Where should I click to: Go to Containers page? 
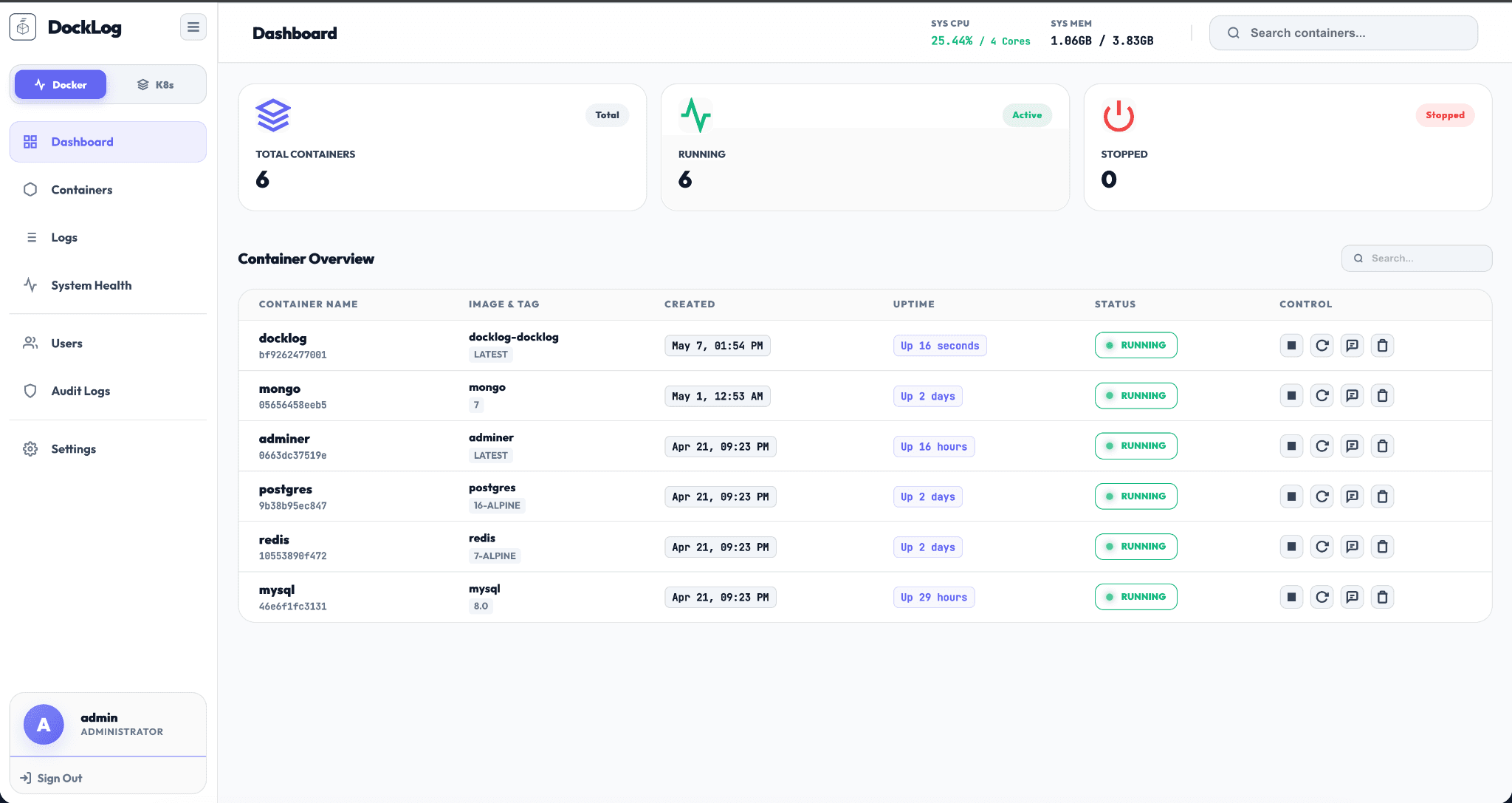108,190
